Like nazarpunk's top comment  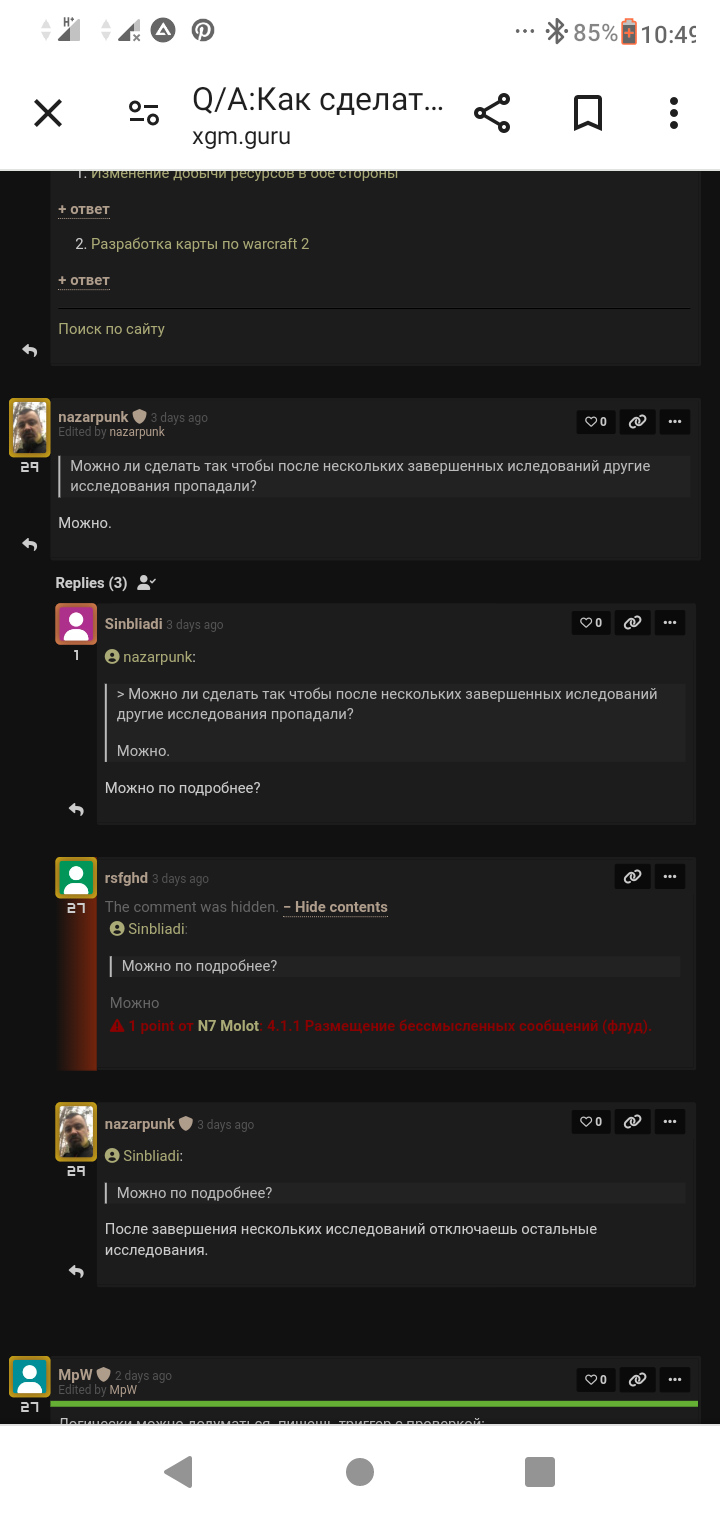(x=596, y=422)
